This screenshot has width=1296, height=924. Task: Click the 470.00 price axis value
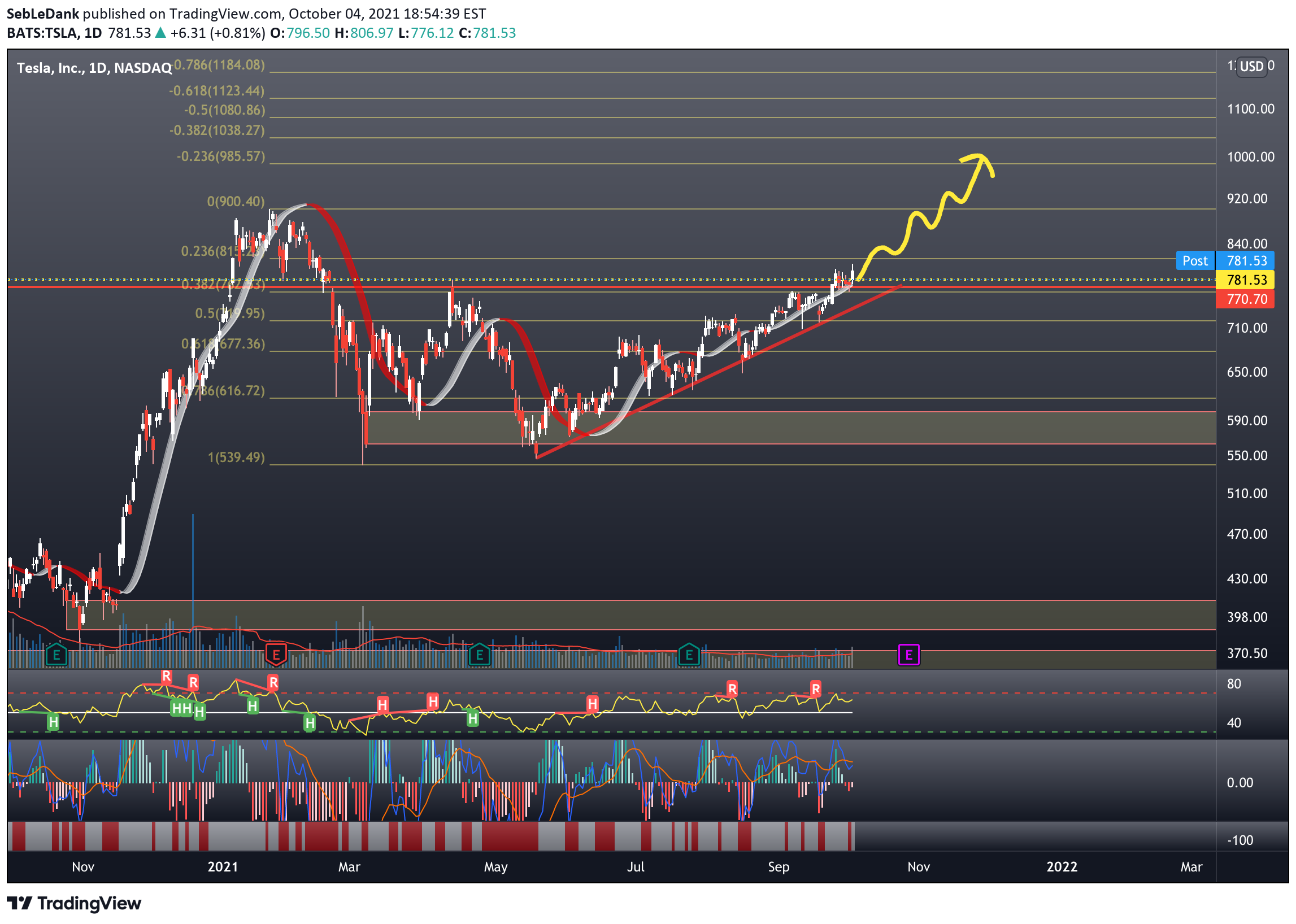1247,535
